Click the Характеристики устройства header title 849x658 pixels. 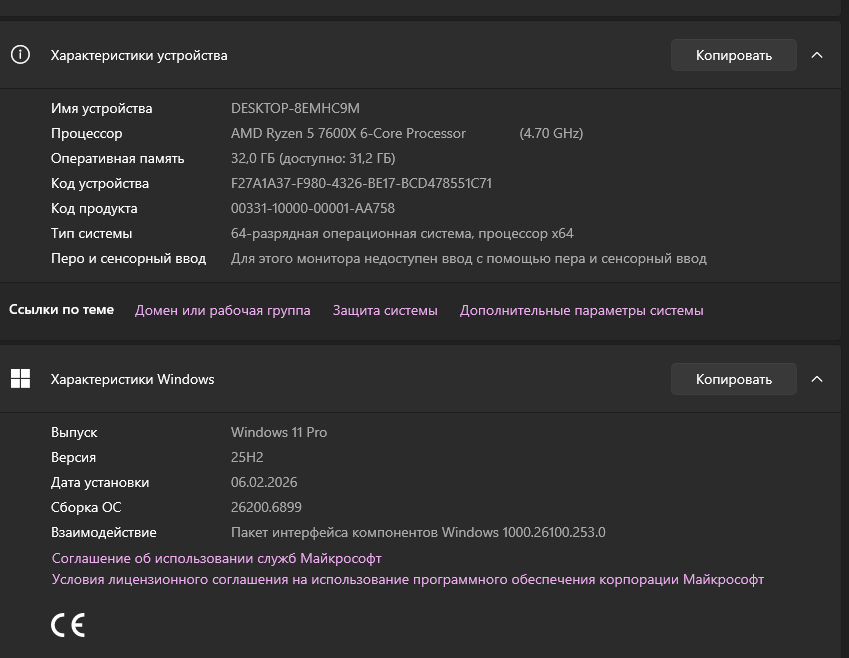(139, 55)
